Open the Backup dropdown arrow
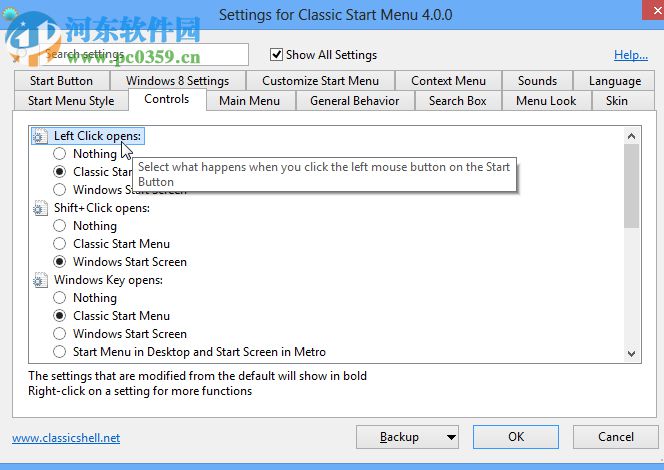Image resolution: width=664 pixels, height=470 pixels. [451, 437]
